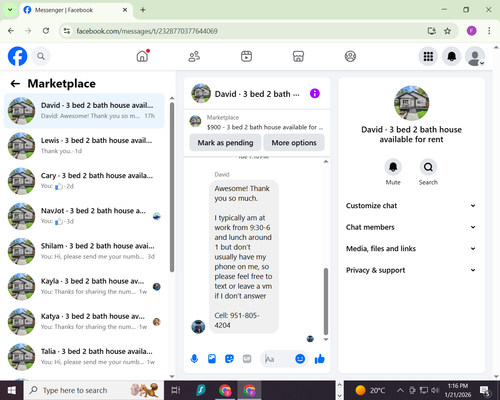Open the Friends icon in top navigation
This screenshot has width=500, height=400.
(x=194, y=56)
